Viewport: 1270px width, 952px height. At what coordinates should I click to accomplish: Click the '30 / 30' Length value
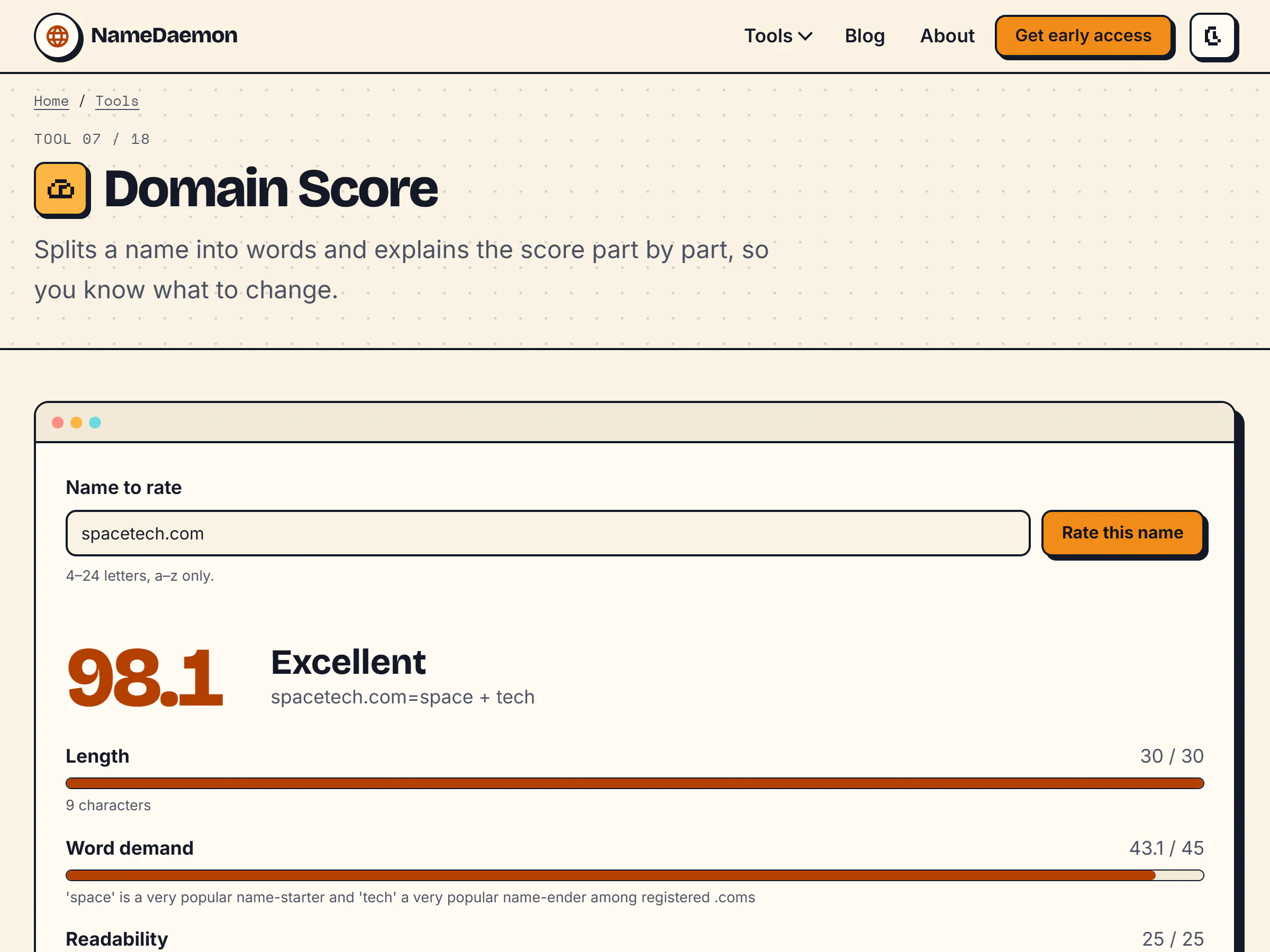click(x=1172, y=756)
